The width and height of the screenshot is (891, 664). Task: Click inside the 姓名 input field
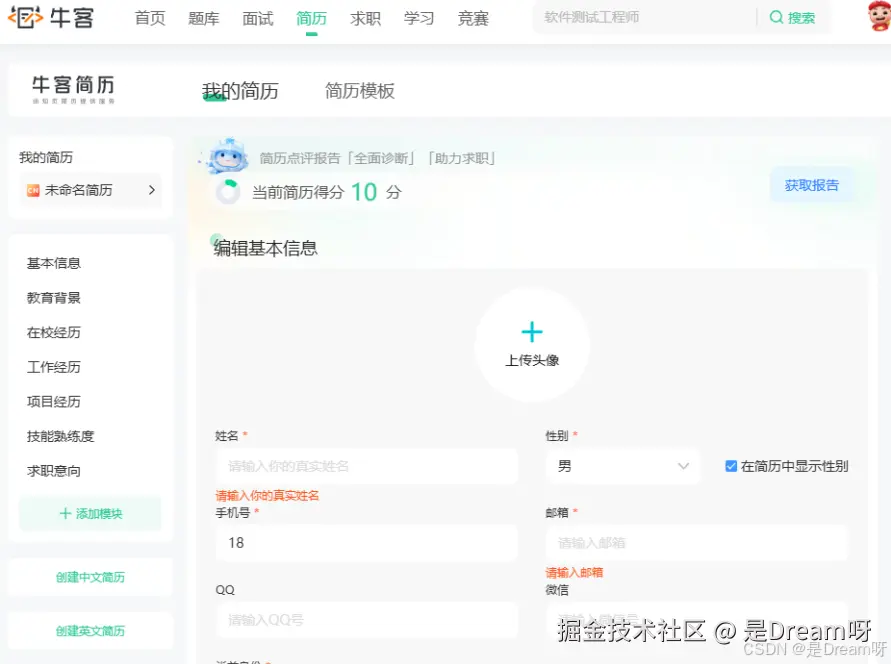point(367,465)
